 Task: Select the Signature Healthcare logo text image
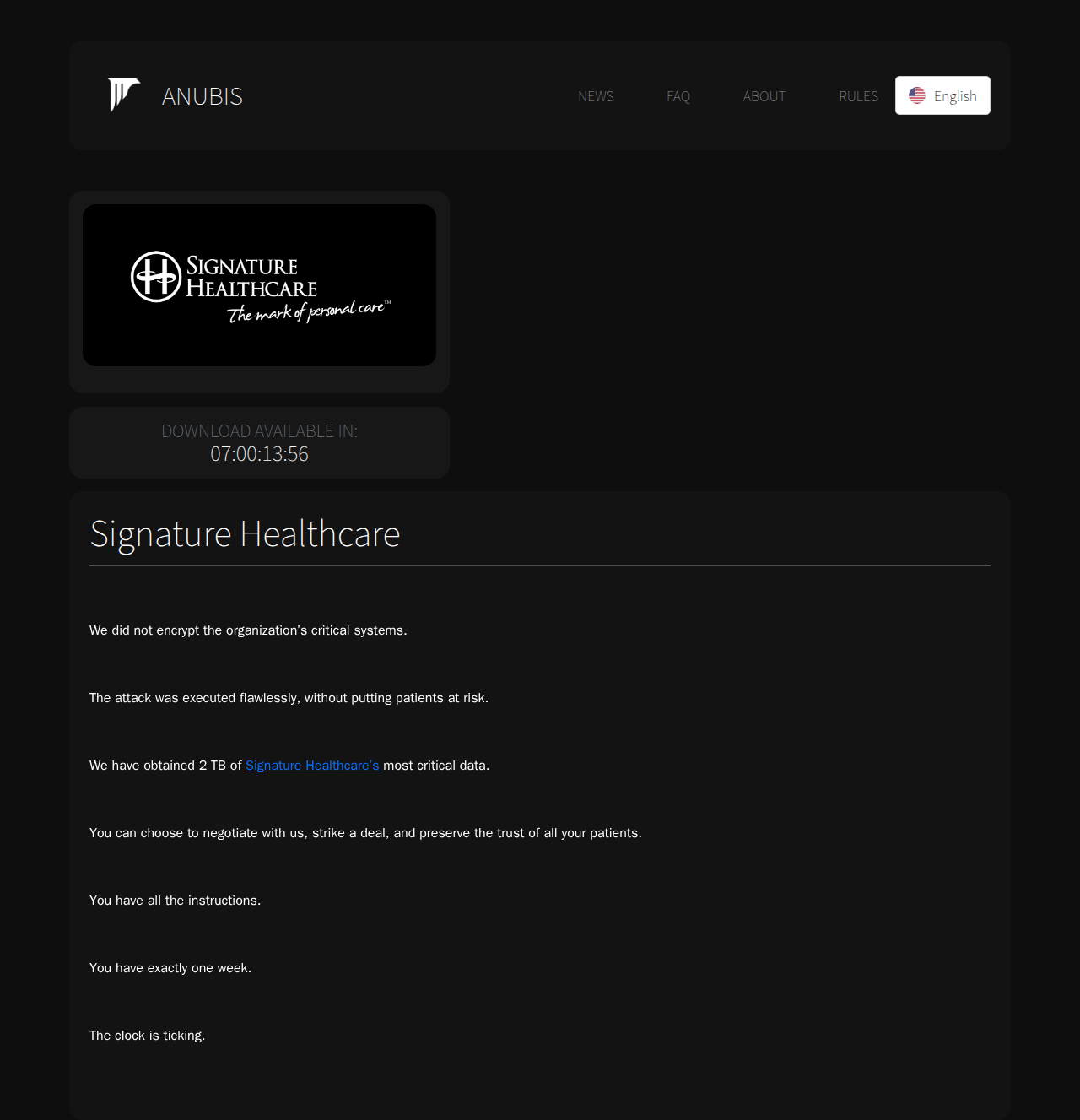click(251, 277)
